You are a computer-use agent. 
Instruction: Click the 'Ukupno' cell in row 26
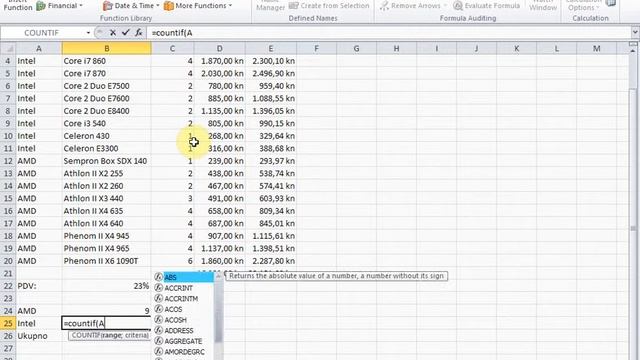[x=39, y=336]
